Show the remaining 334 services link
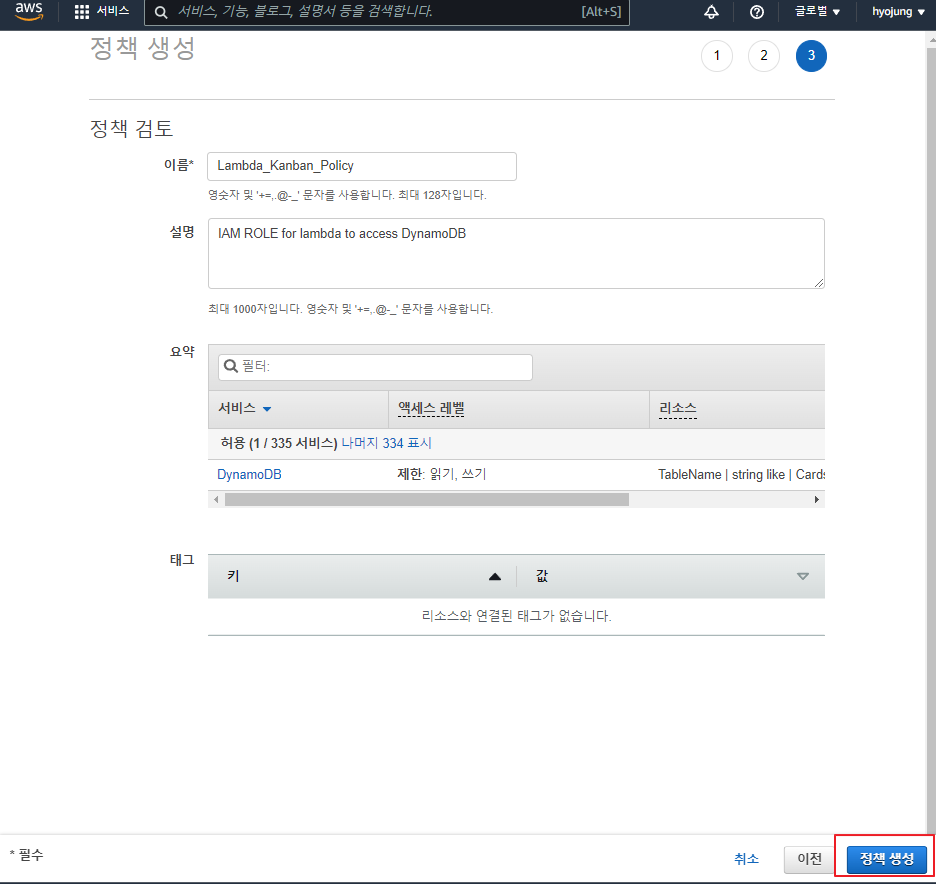This screenshot has height=884, width=936. (x=386, y=443)
